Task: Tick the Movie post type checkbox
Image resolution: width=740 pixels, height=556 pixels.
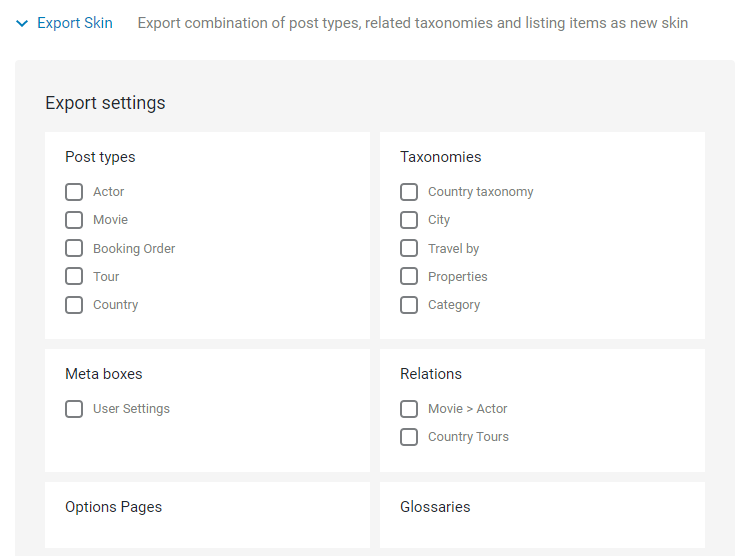Action: [x=74, y=220]
